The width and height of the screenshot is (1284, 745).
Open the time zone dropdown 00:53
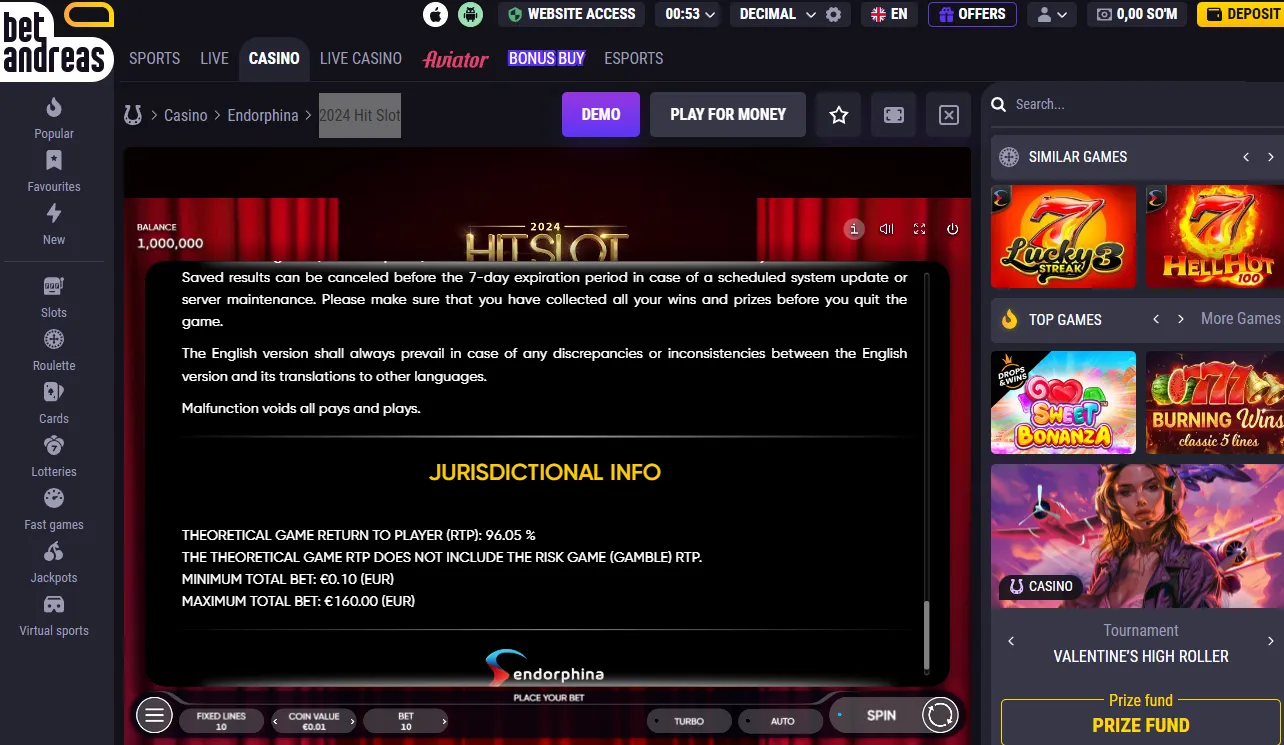tap(690, 14)
